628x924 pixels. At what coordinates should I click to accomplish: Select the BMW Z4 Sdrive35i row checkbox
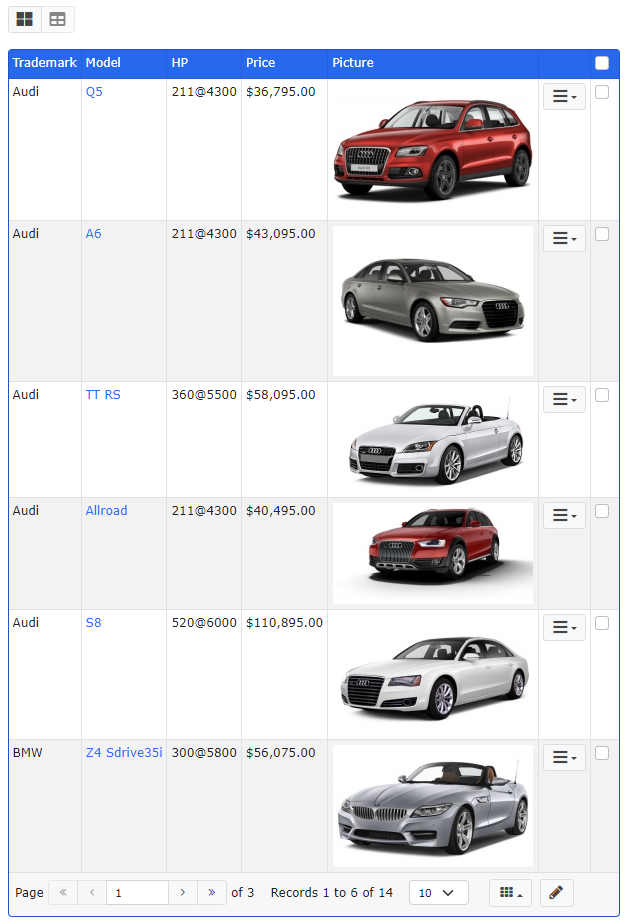(602, 753)
